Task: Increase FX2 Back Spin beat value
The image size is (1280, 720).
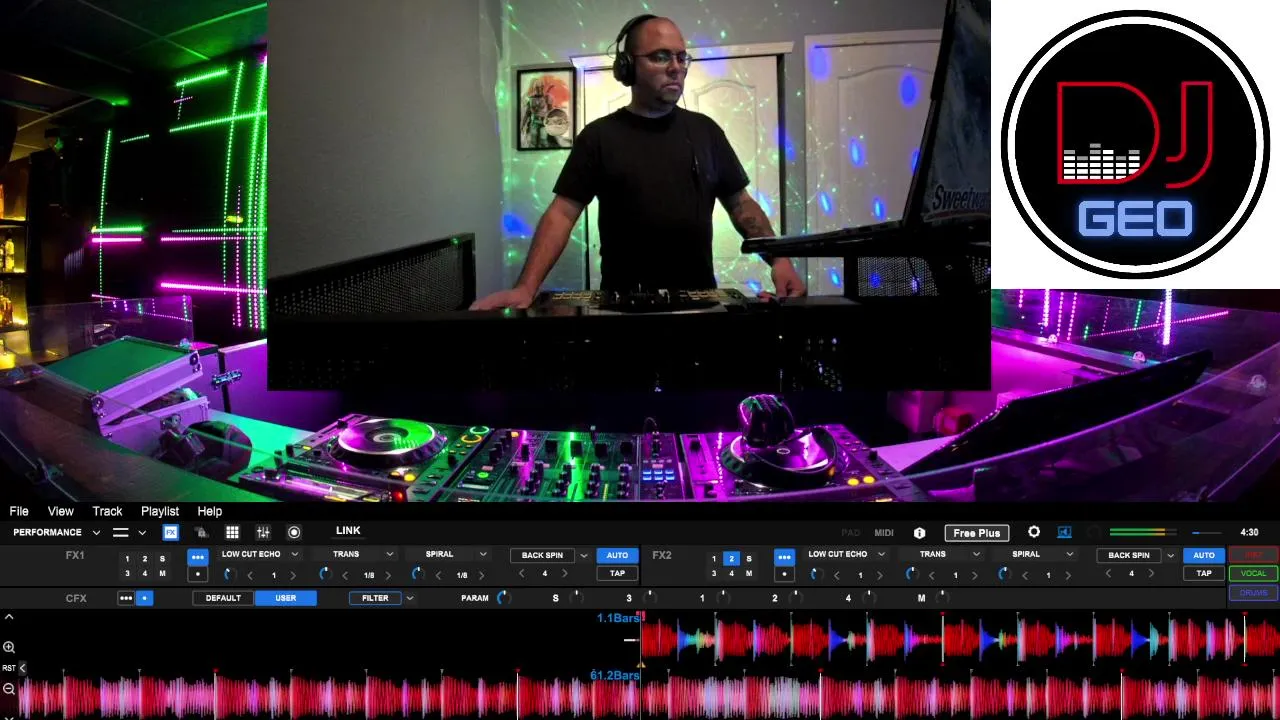Action: coord(1151,574)
